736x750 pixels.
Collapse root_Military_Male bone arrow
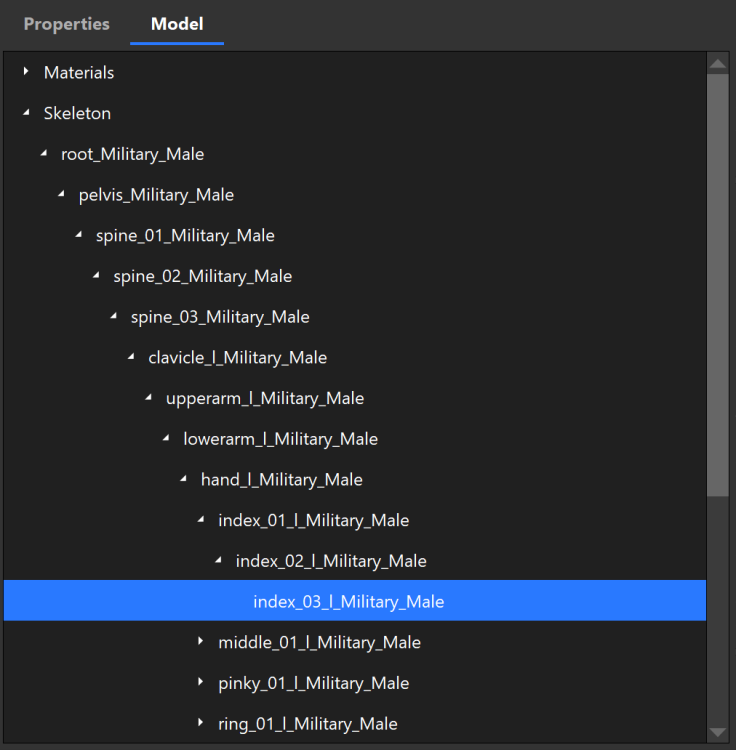pyautogui.click(x=43, y=154)
